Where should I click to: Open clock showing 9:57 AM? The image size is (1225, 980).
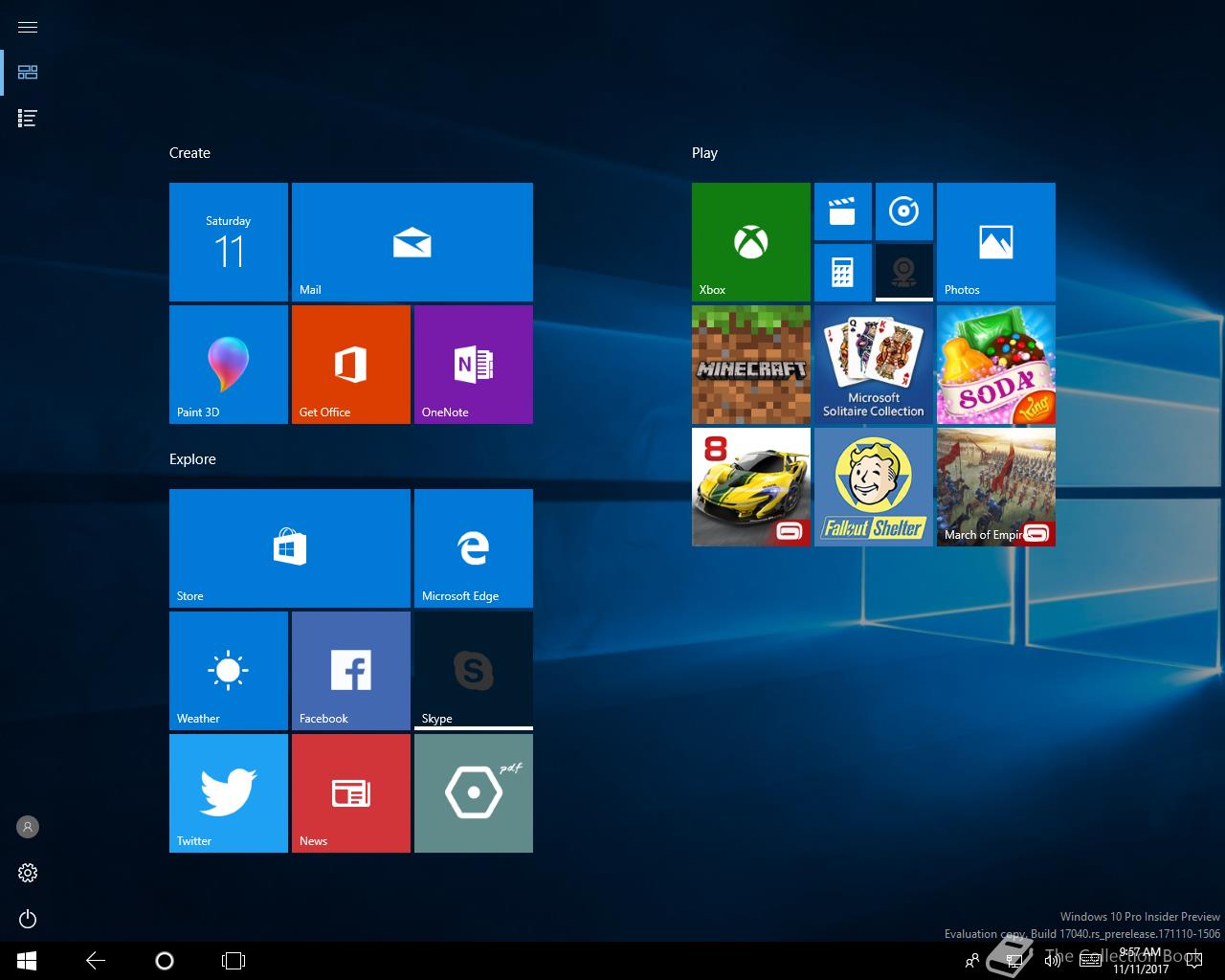point(1141,961)
